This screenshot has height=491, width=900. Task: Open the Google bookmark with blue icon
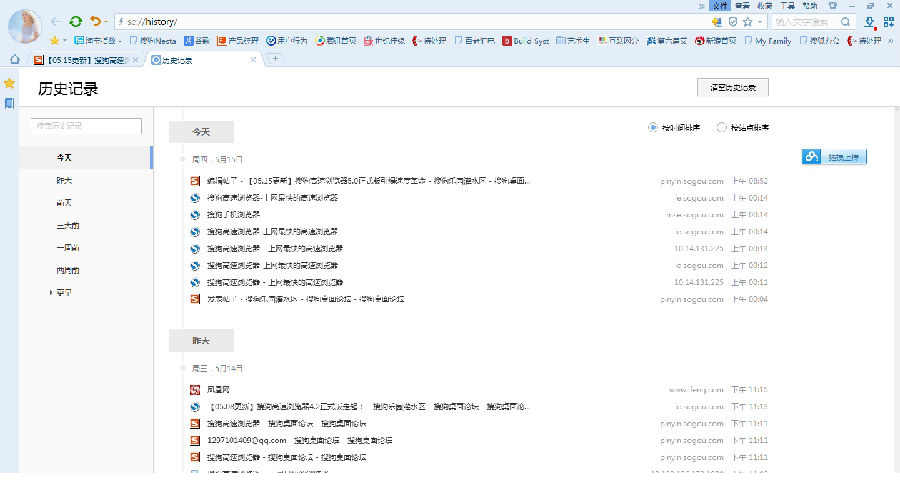[197, 41]
